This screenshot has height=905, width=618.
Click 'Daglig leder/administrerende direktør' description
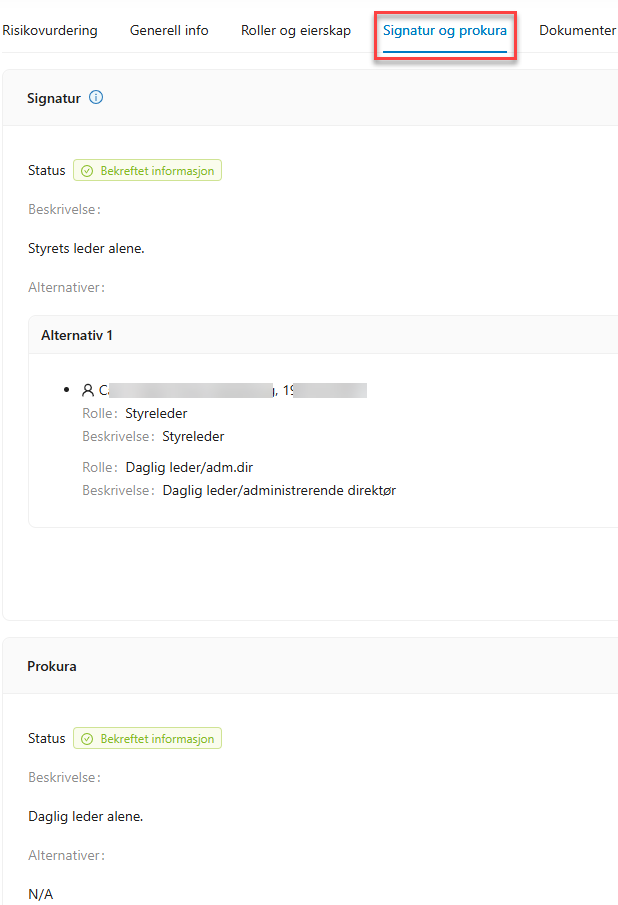pyautogui.click(x=279, y=491)
